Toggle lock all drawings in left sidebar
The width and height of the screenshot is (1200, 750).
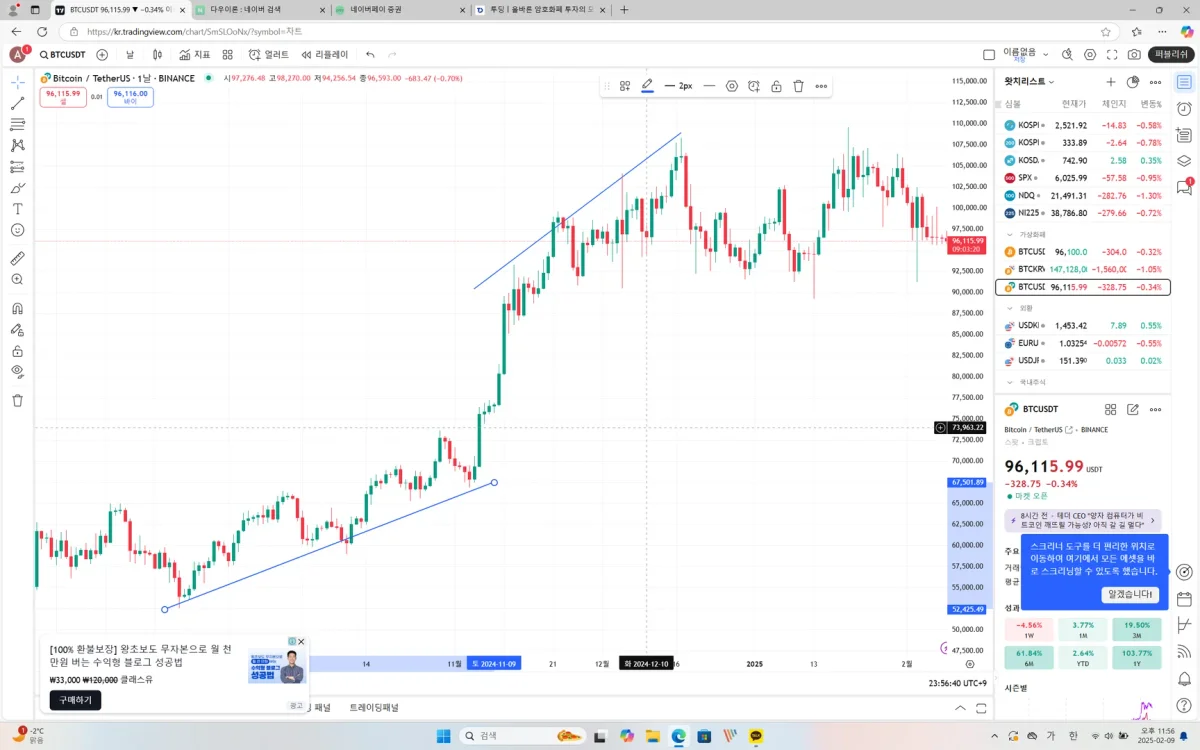18,351
